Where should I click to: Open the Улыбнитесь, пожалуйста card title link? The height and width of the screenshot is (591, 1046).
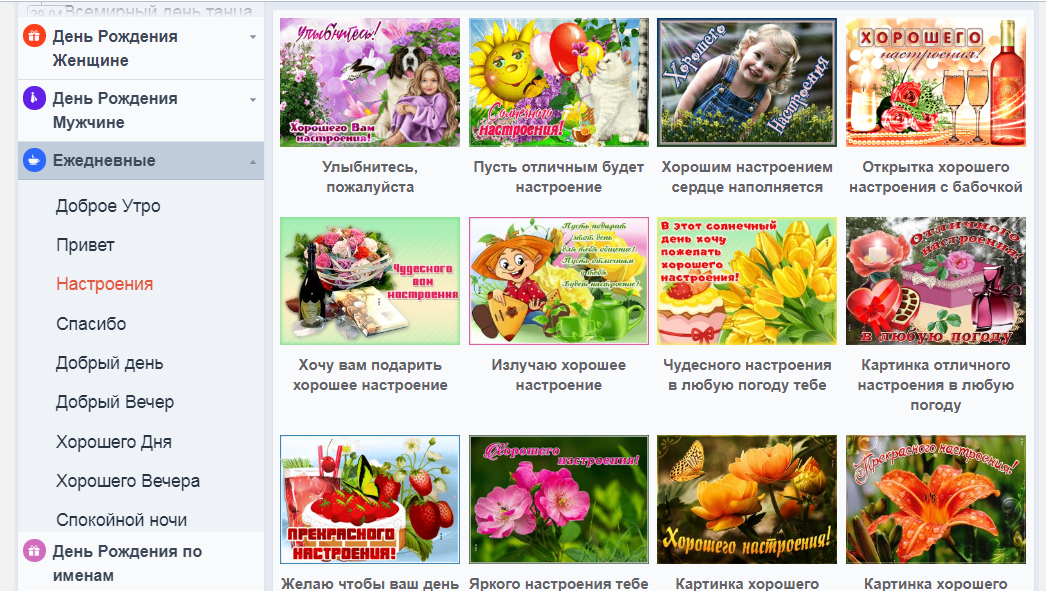point(370,177)
